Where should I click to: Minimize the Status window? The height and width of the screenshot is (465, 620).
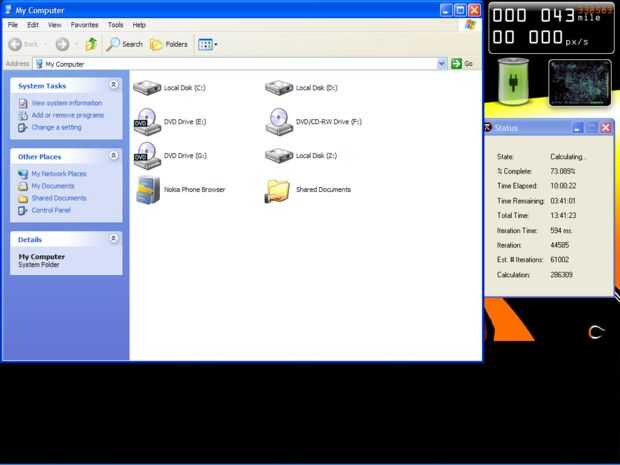point(578,127)
